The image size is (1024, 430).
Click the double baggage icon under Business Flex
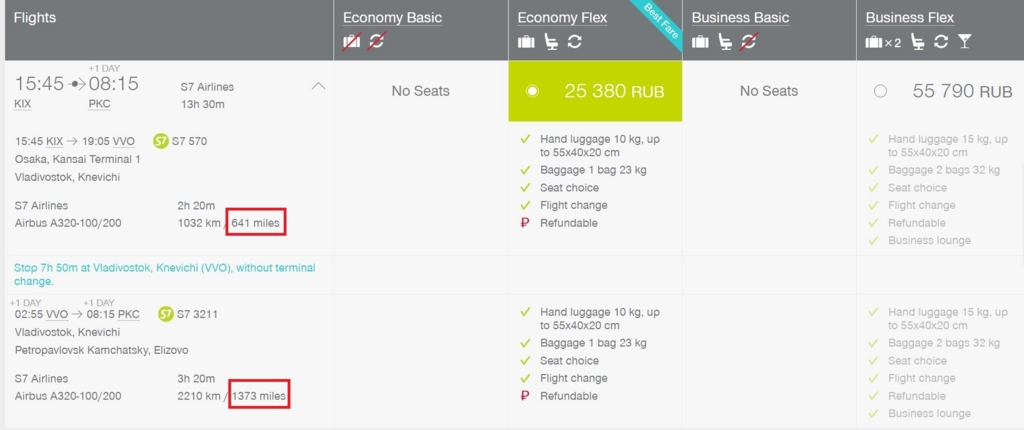[883, 42]
